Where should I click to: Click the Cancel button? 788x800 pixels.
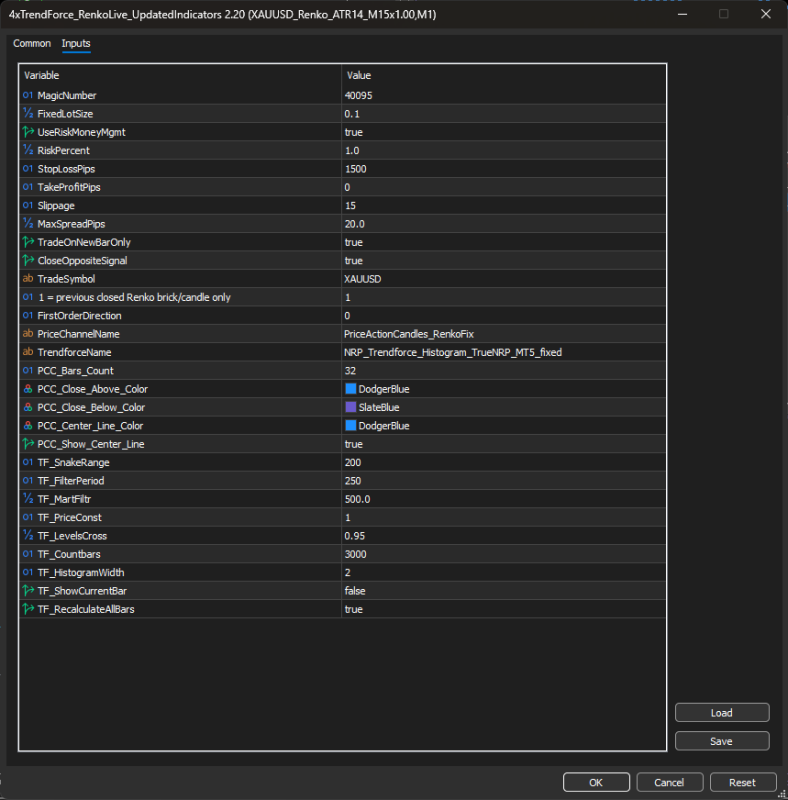tap(669, 782)
